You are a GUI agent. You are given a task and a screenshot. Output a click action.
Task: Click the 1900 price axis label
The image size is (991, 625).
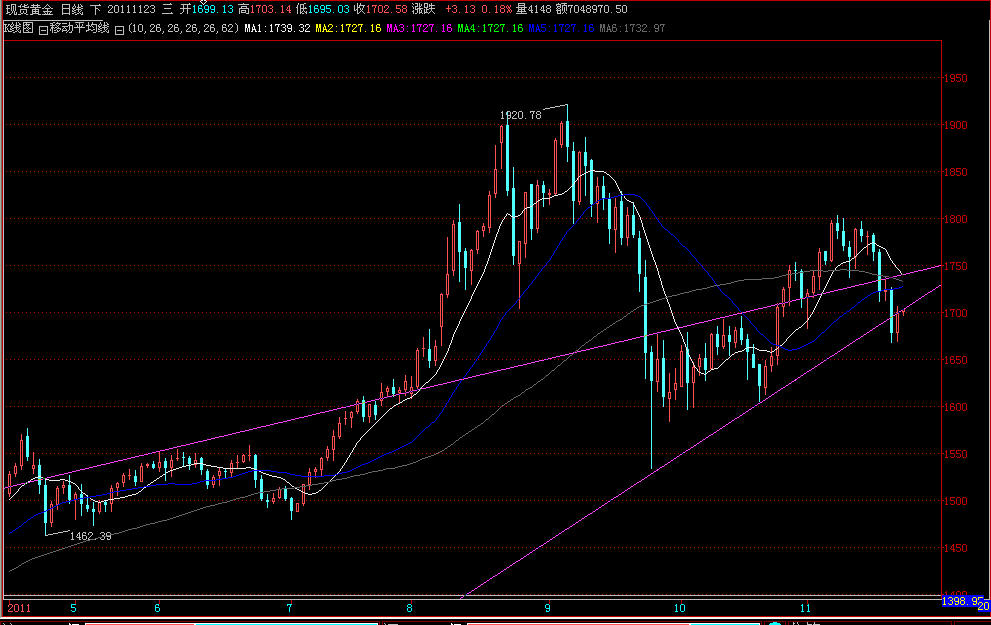pyautogui.click(x=955, y=125)
